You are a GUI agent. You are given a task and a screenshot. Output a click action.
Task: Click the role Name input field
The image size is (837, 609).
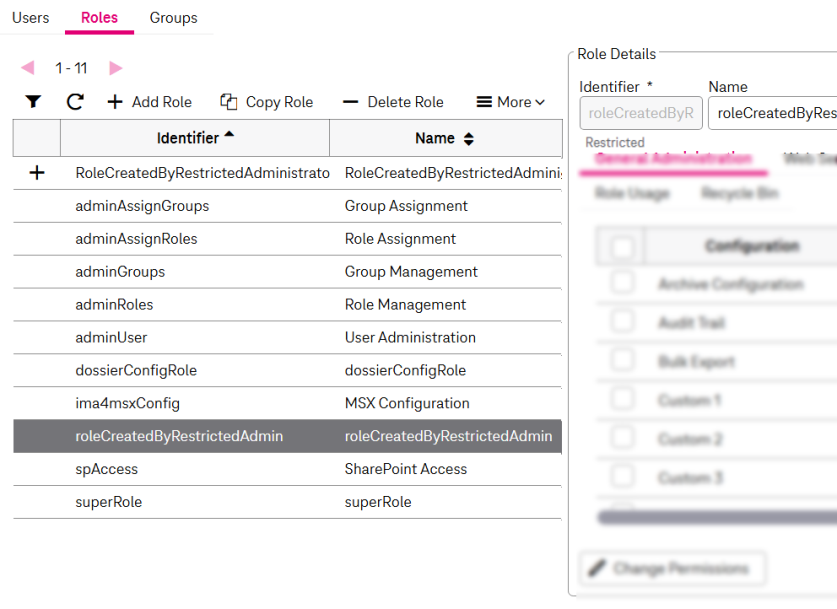point(772,113)
